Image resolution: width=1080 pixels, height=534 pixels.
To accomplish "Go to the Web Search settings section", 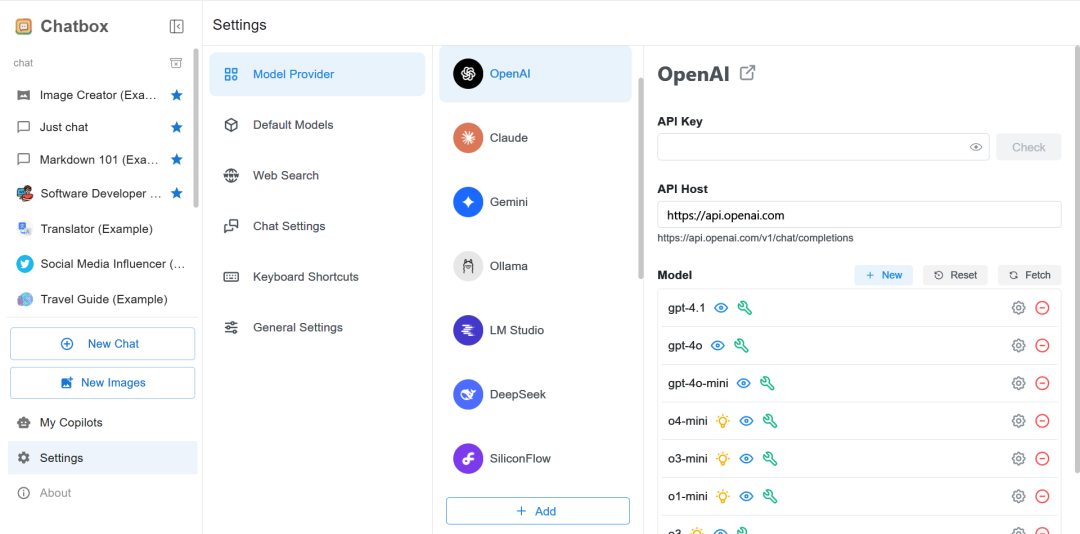I will click(x=285, y=176).
